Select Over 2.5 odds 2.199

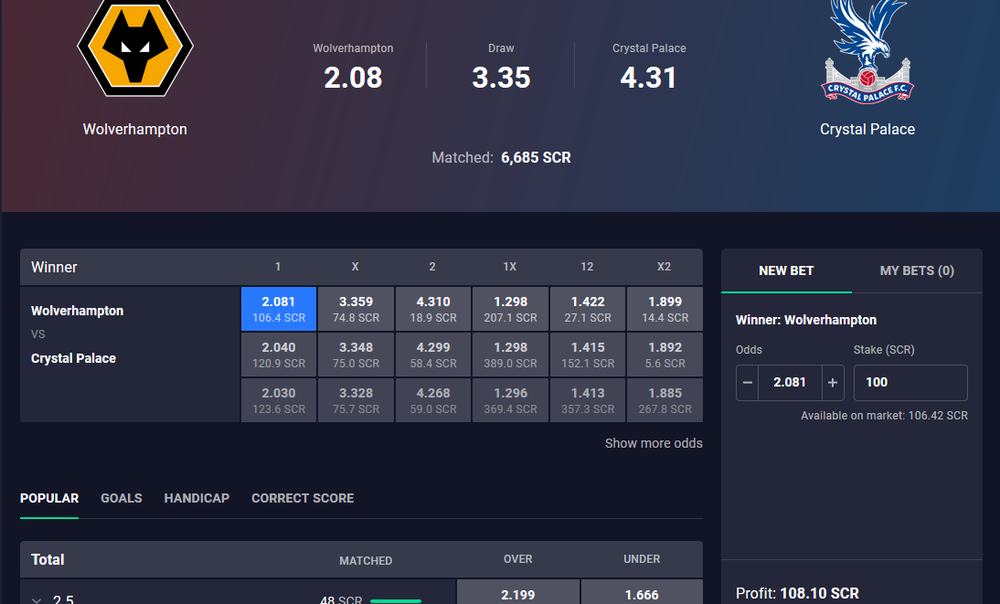pos(518,593)
